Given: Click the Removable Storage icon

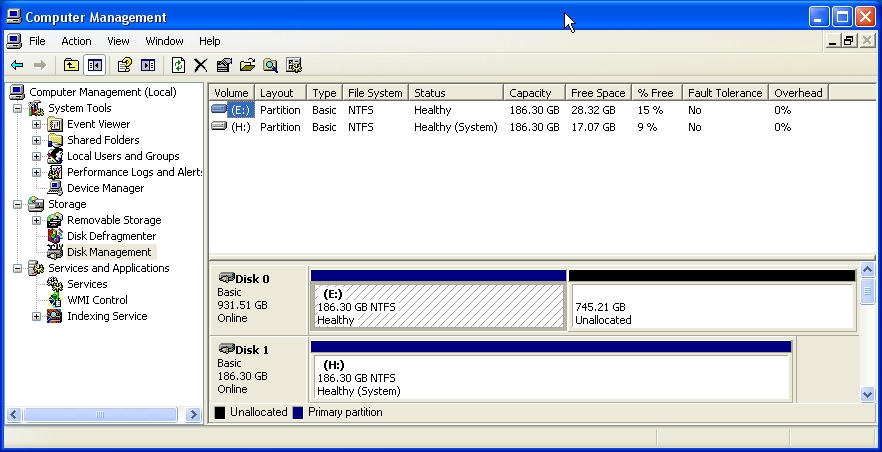Looking at the screenshot, I should pyautogui.click(x=55, y=220).
